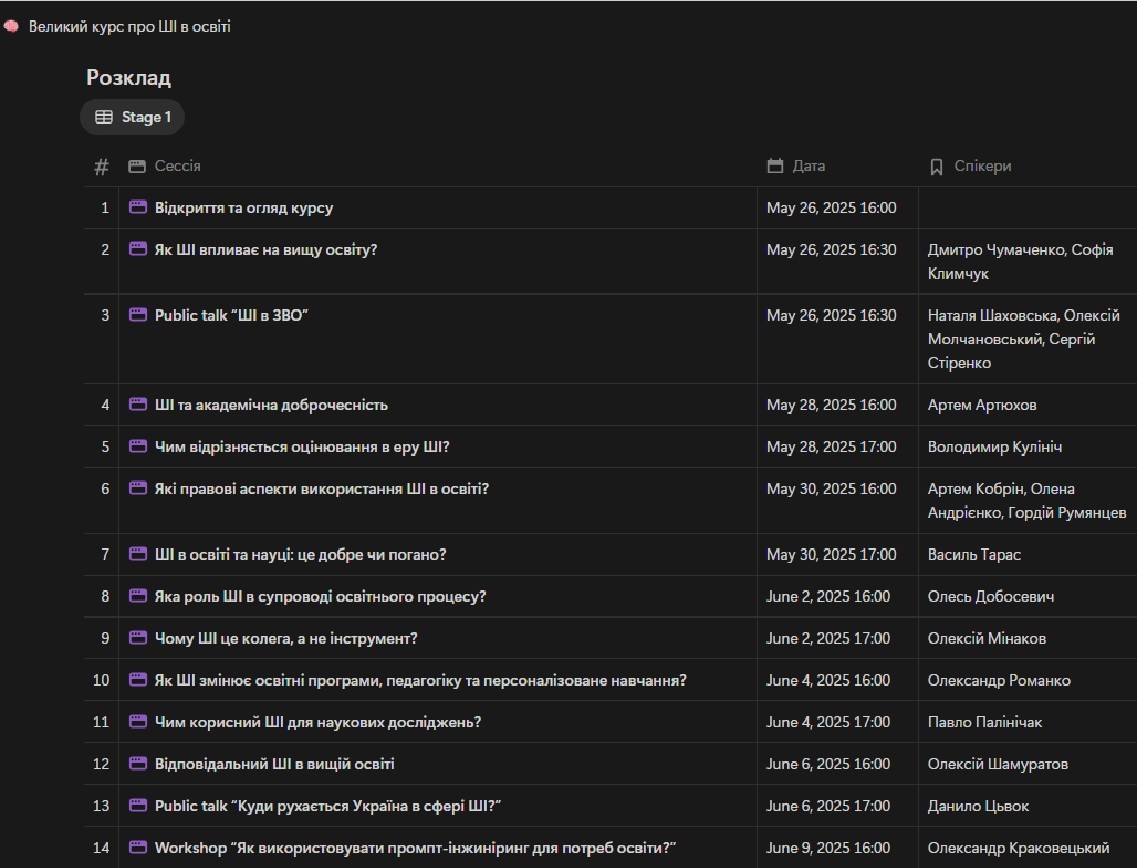This screenshot has width=1138, height=868.
Task: Click session icon beside ШІ та академічна доброчесність
Action: click(x=138, y=405)
